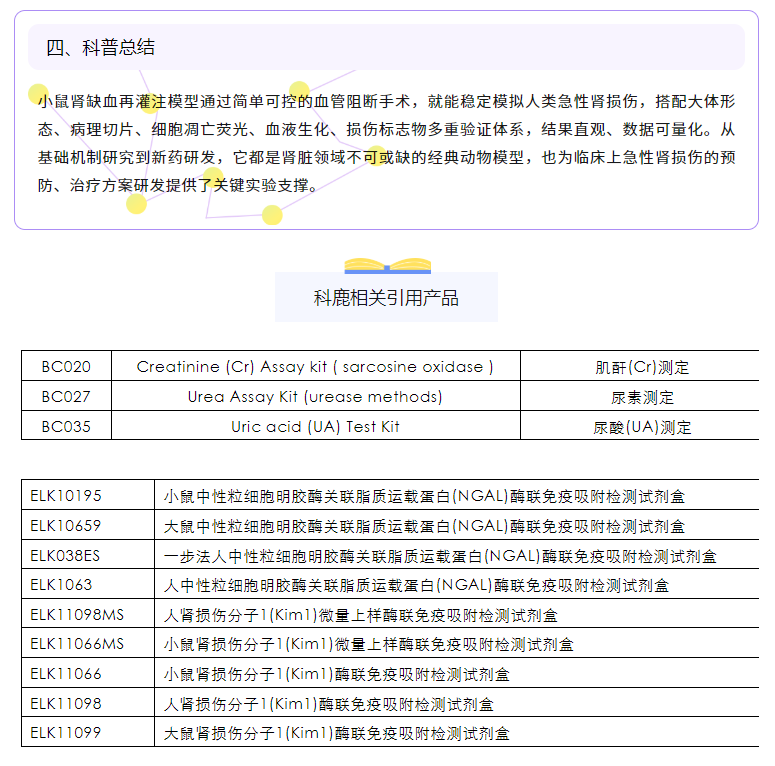This screenshot has height=766, width=775.
Task: Click product code ELK11066MS
Action: click(x=77, y=644)
